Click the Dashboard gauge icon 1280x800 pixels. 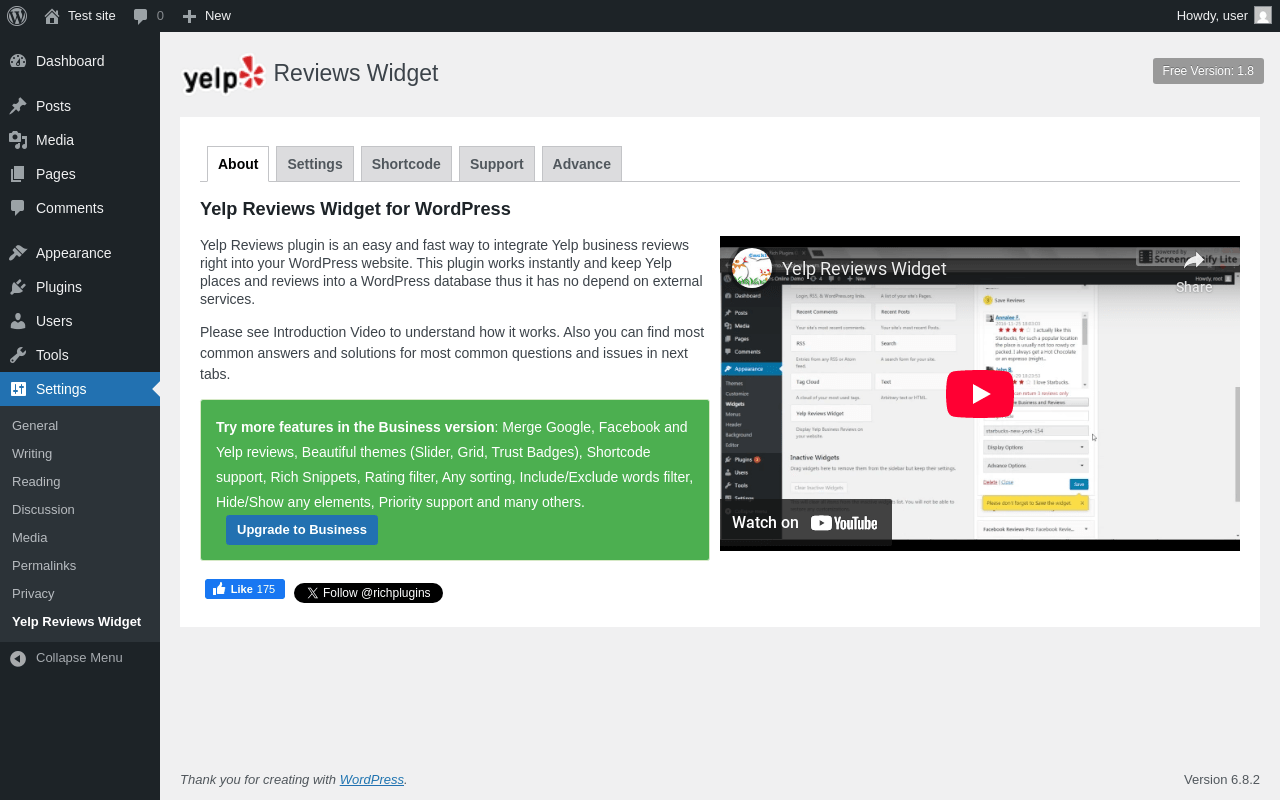pyautogui.click(x=18, y=61)
